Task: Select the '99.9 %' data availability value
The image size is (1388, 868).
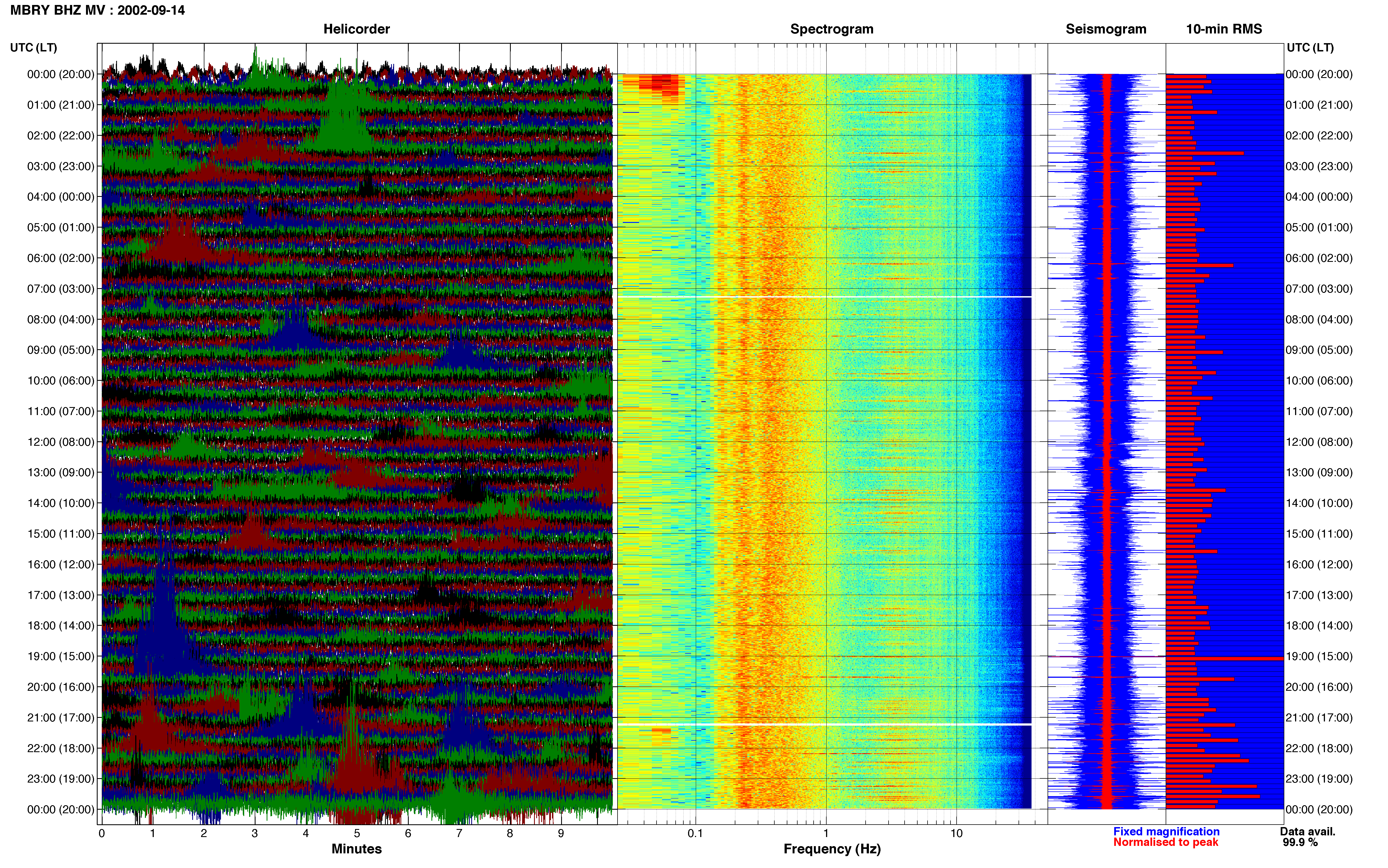Action: [x=1300, y=842]
